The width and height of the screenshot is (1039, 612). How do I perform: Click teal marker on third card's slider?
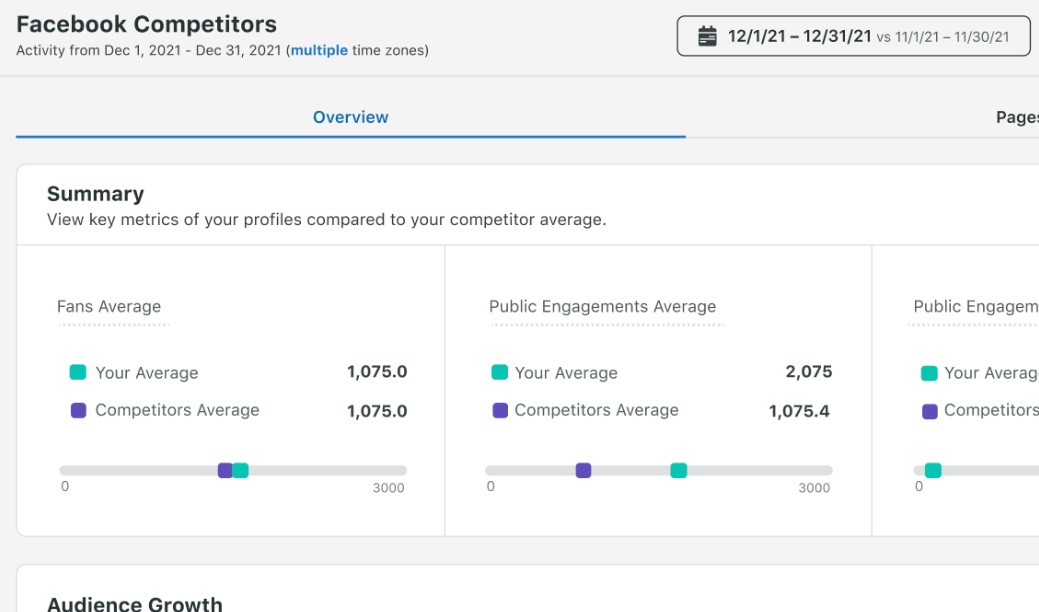933,470
